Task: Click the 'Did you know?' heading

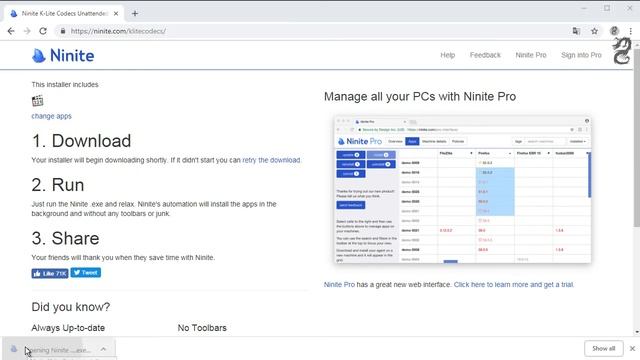Action: click(x=71, y=307)
